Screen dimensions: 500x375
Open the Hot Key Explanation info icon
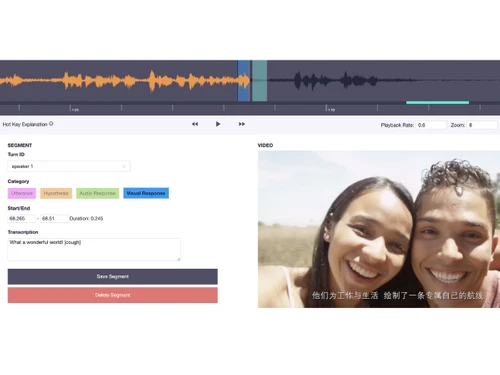pyautogui.click(x=51, y=124)
